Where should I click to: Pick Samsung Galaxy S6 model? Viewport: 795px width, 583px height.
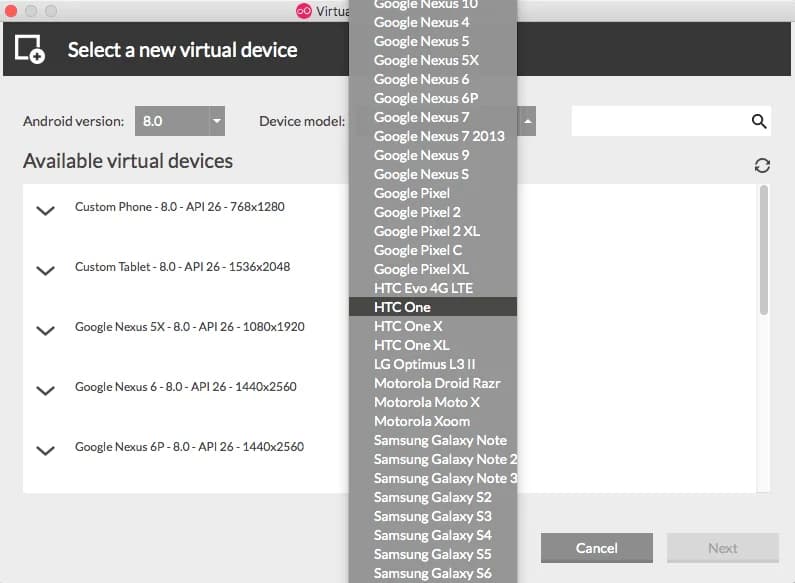[x=433, y=573]
